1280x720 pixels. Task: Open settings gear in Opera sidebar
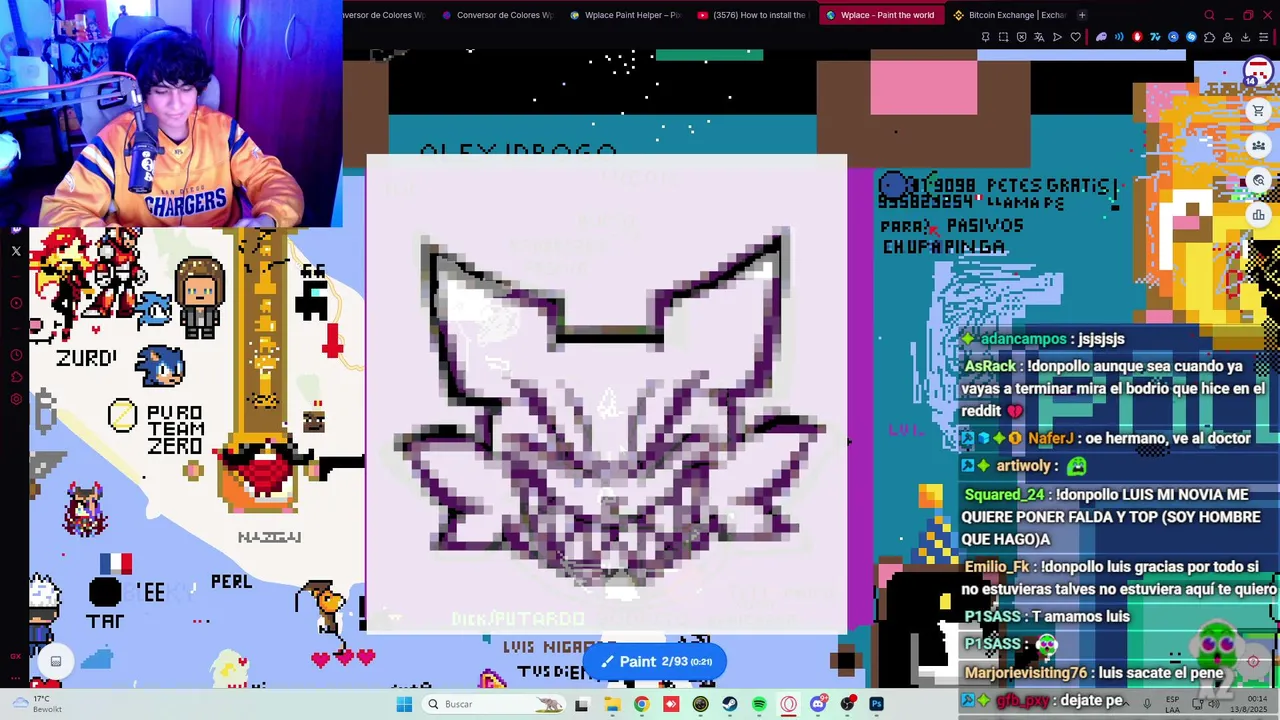pyautogui.click(x=16, y=399)
